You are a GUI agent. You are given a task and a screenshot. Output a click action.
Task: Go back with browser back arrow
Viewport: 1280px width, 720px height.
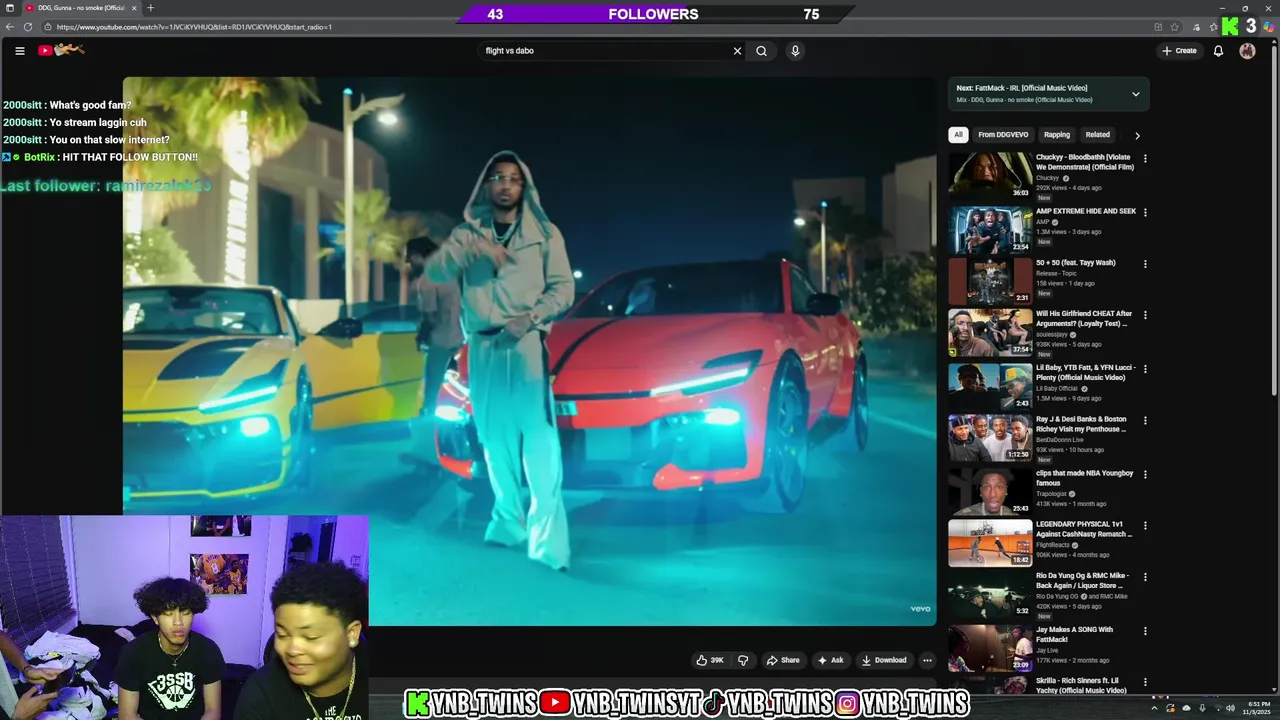click(11, 27)
